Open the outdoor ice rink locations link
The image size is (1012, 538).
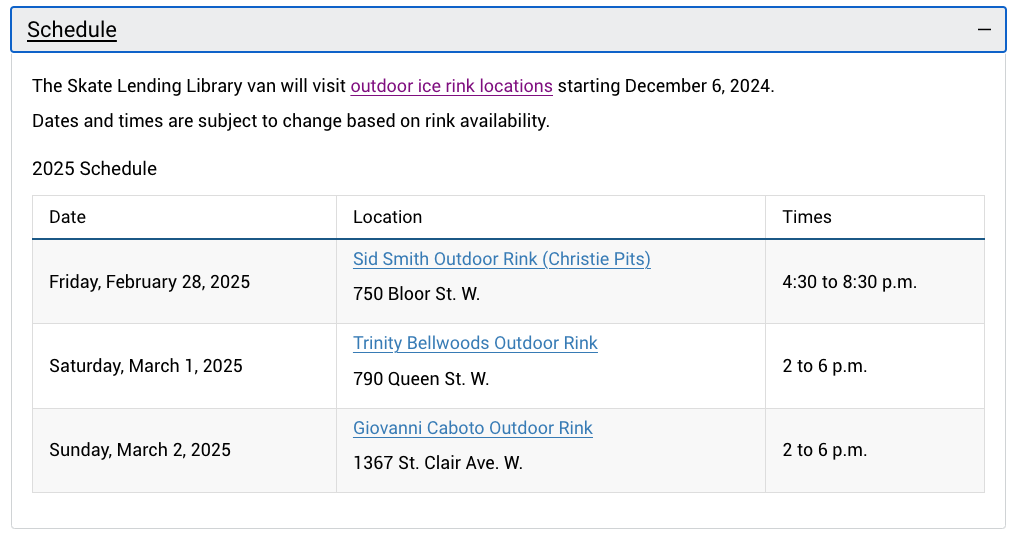[x=451, y=86]
